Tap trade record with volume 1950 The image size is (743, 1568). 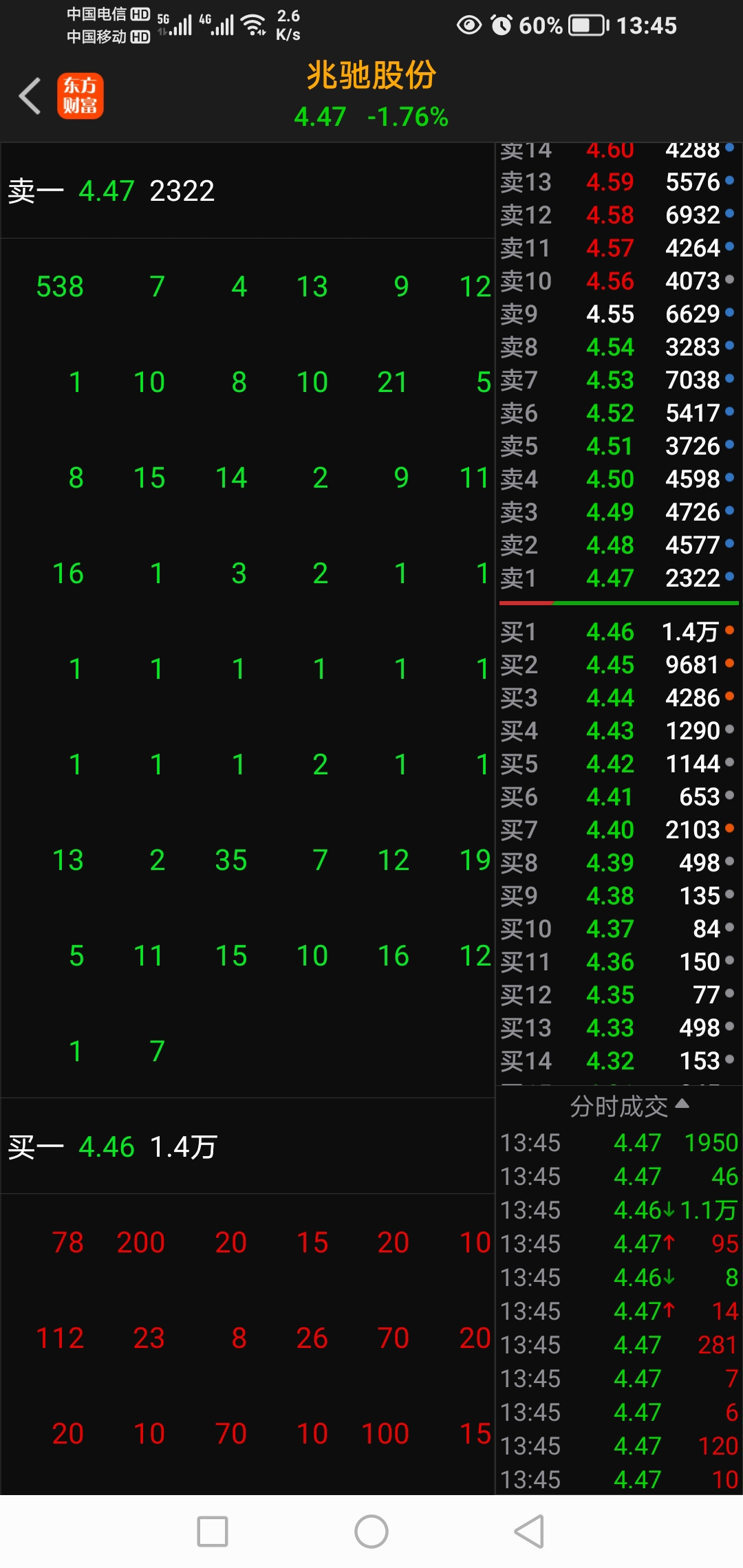tap(619, 1142)
